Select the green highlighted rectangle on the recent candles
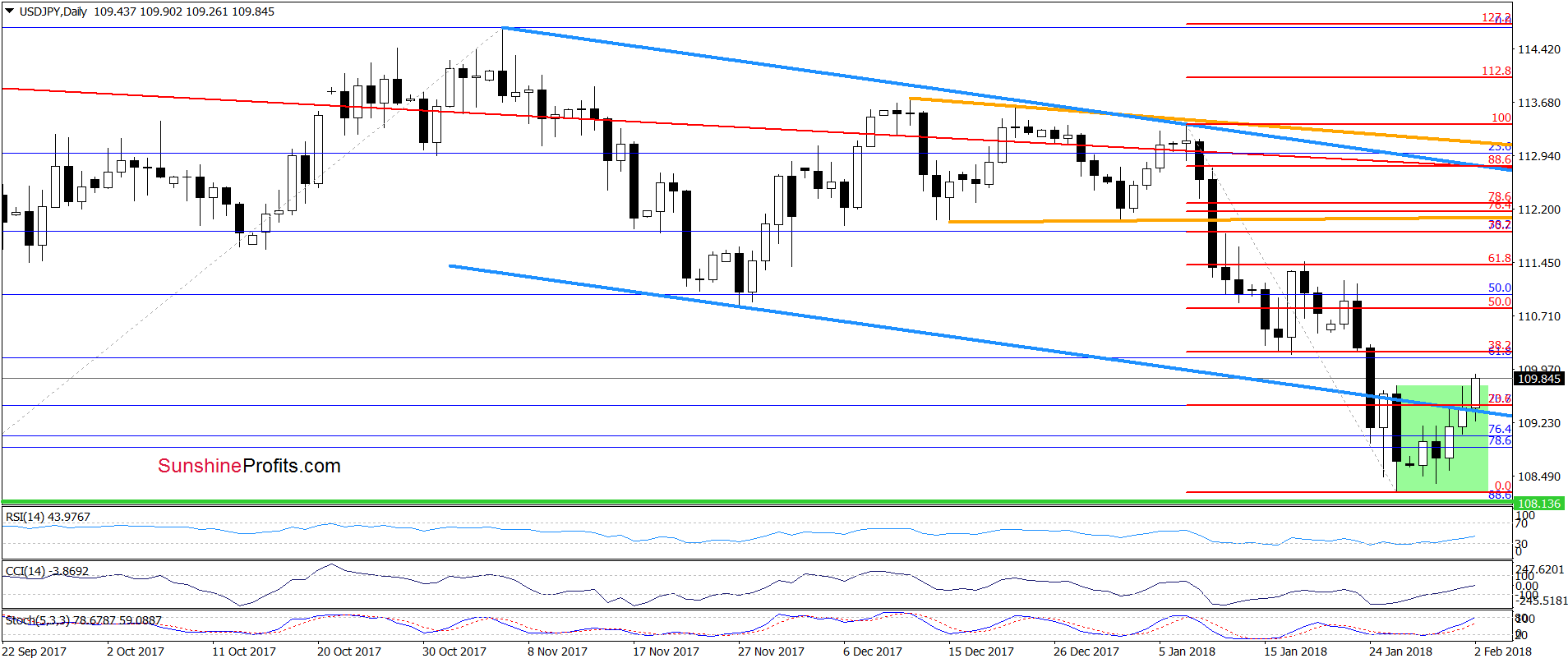This screenshot has width=1568, height=663. coord(1442,438)
